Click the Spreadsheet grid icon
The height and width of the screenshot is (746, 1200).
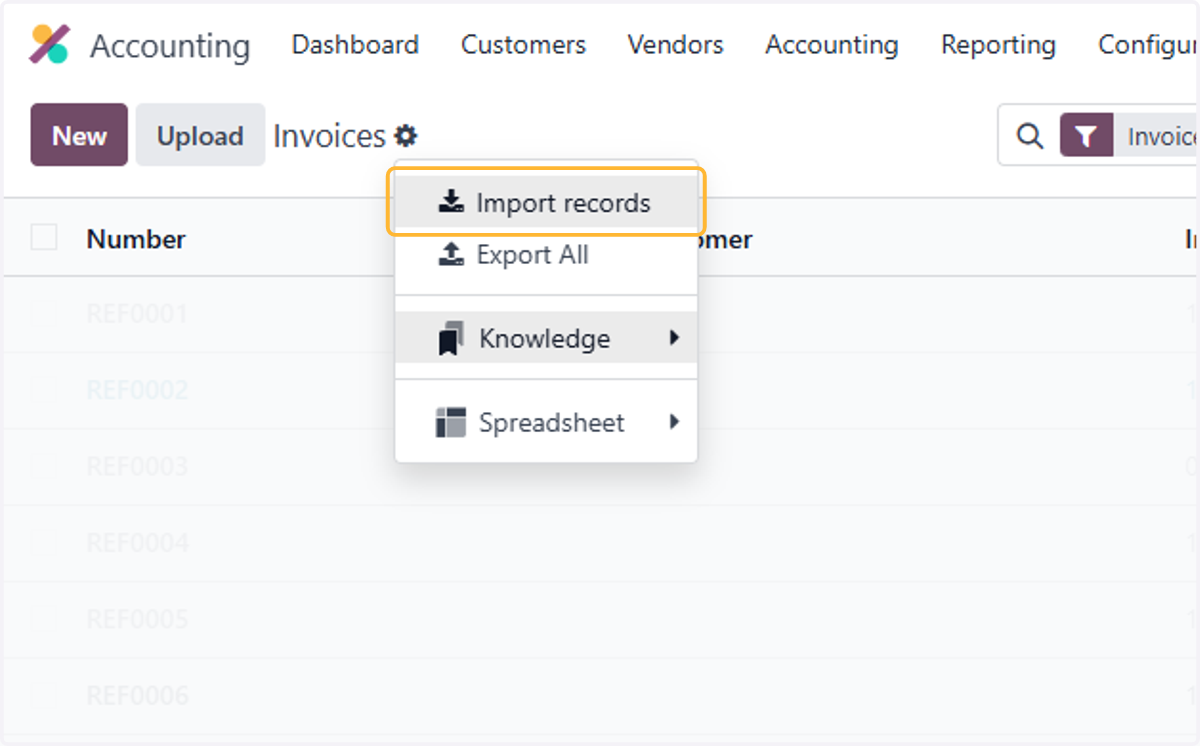451,422
